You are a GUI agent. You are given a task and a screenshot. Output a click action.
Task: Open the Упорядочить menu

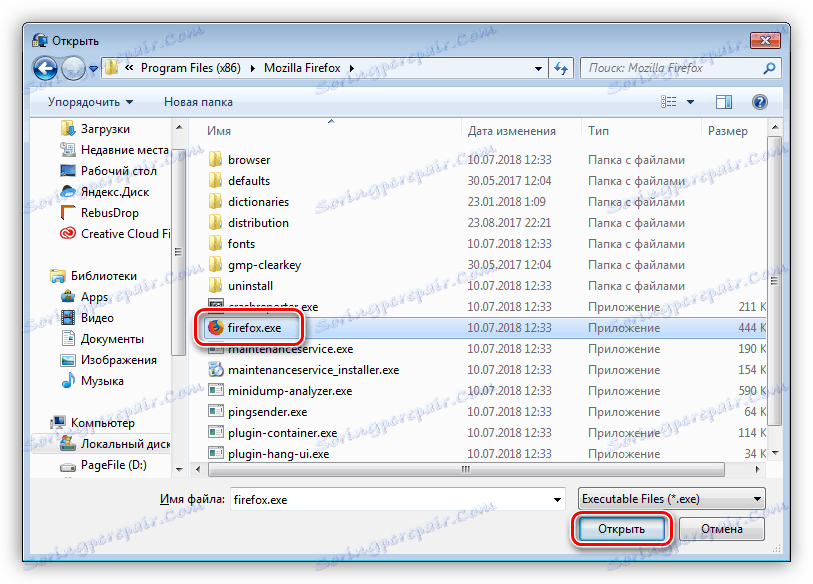90,102
